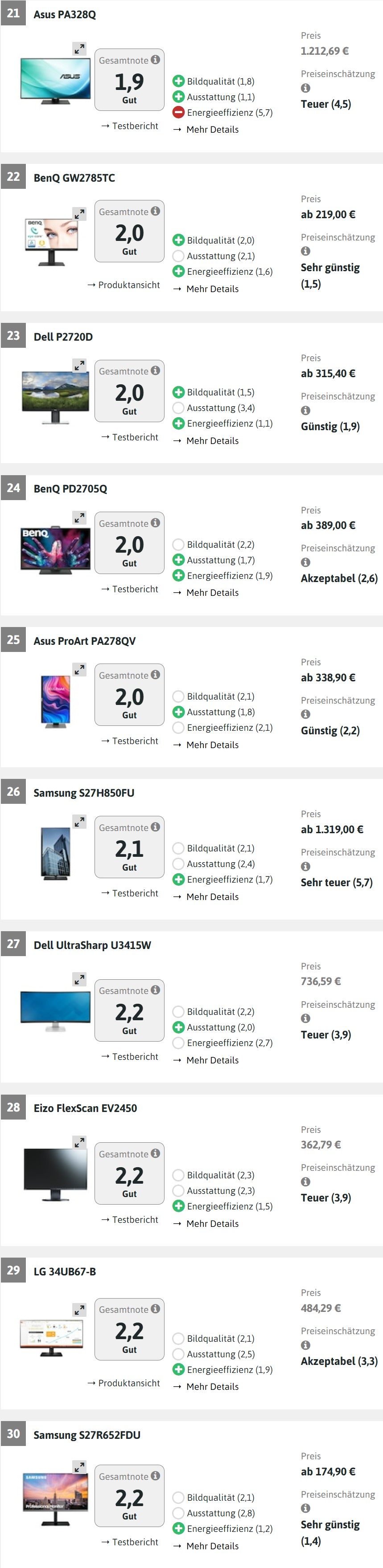The height and width of the screenshot is (1568, 383).
Task: Zoom the Samsung S27R652FDU product image
Action: tap(79, 1467)
